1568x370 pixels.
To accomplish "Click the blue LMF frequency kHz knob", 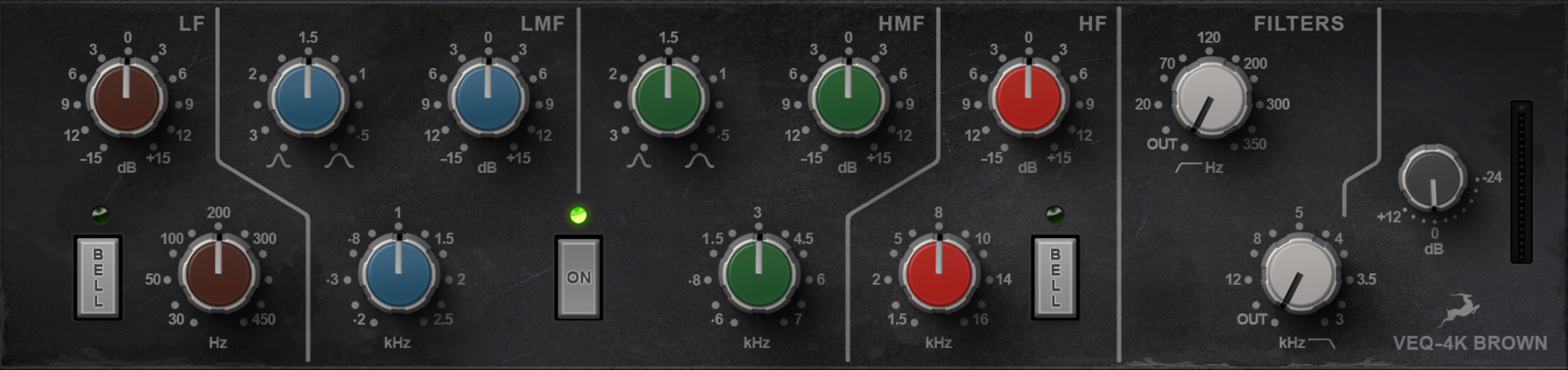I will click(x=398, y=274).
